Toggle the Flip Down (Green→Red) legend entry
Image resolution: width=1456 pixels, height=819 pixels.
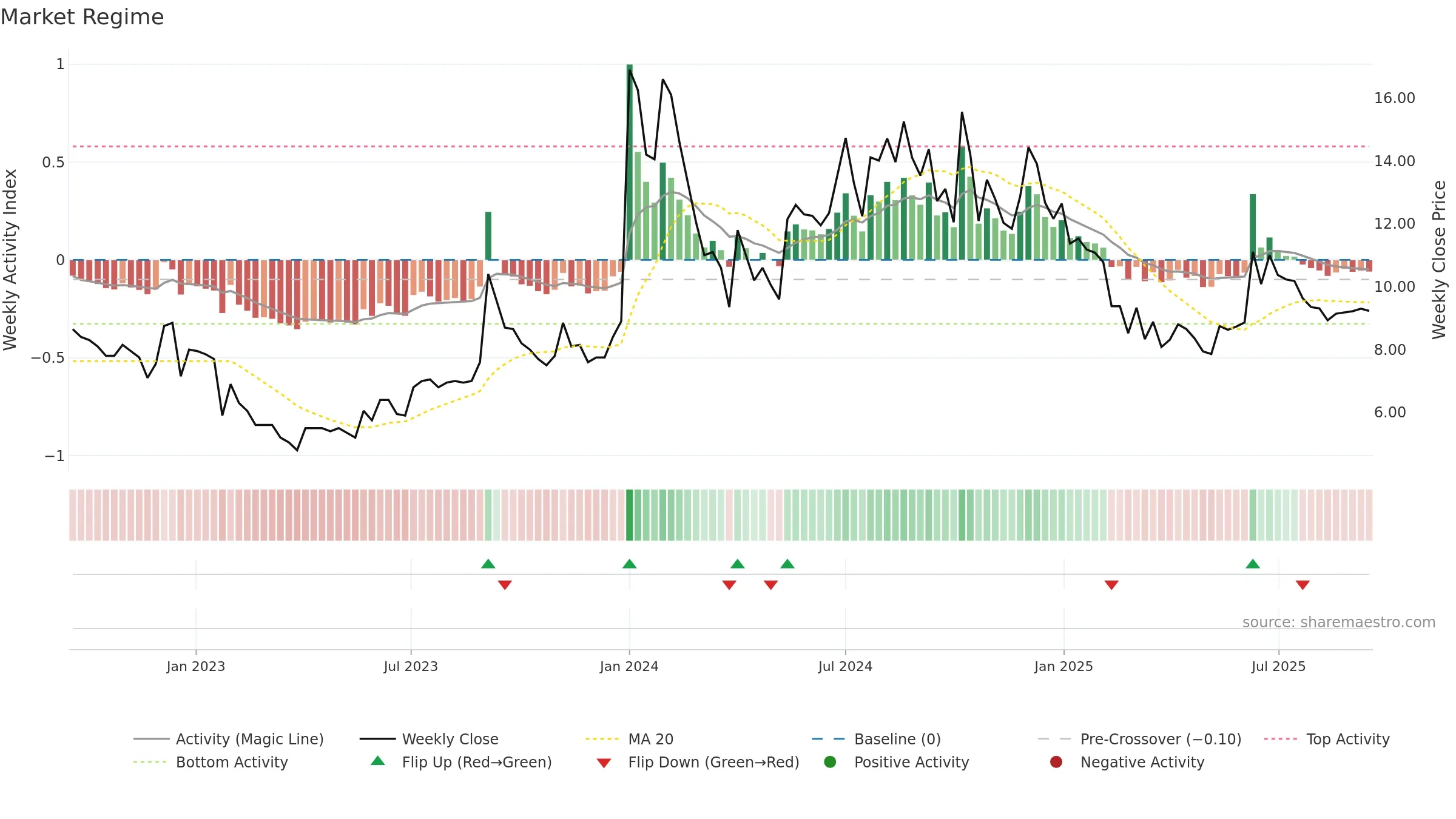(x=698, y=762)
